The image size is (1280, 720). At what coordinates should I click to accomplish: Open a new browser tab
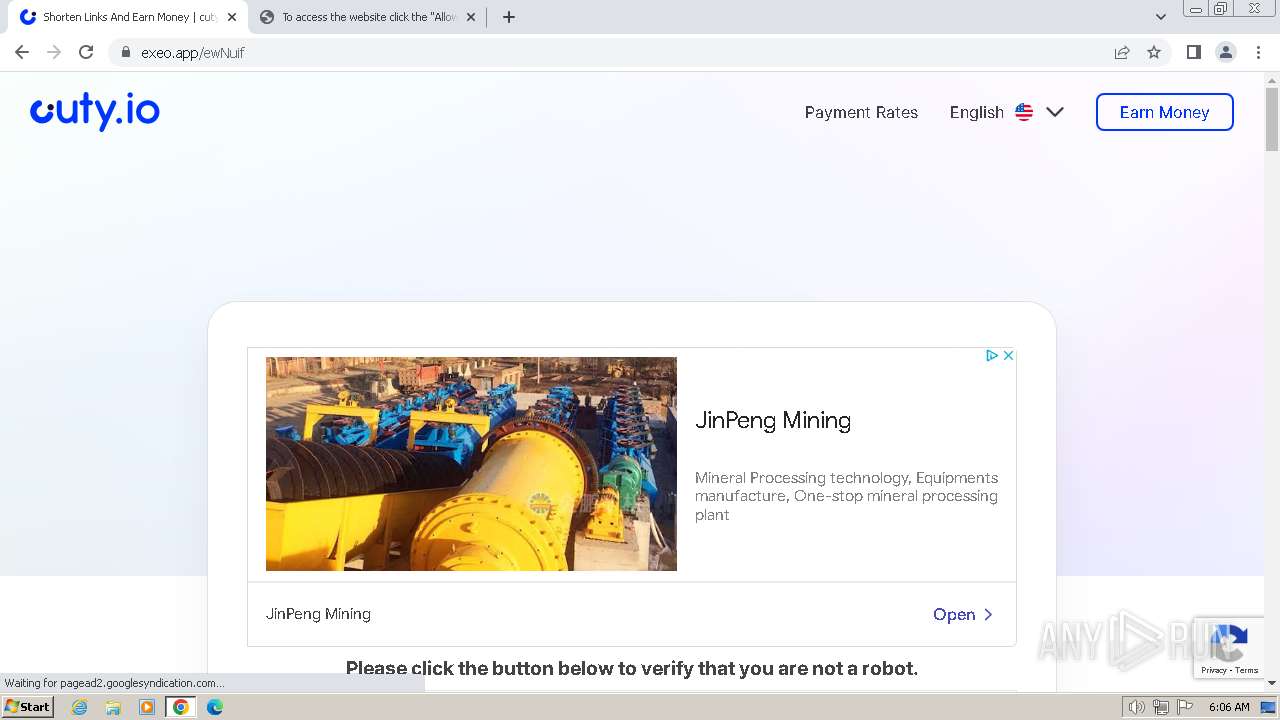click(508, 17)
